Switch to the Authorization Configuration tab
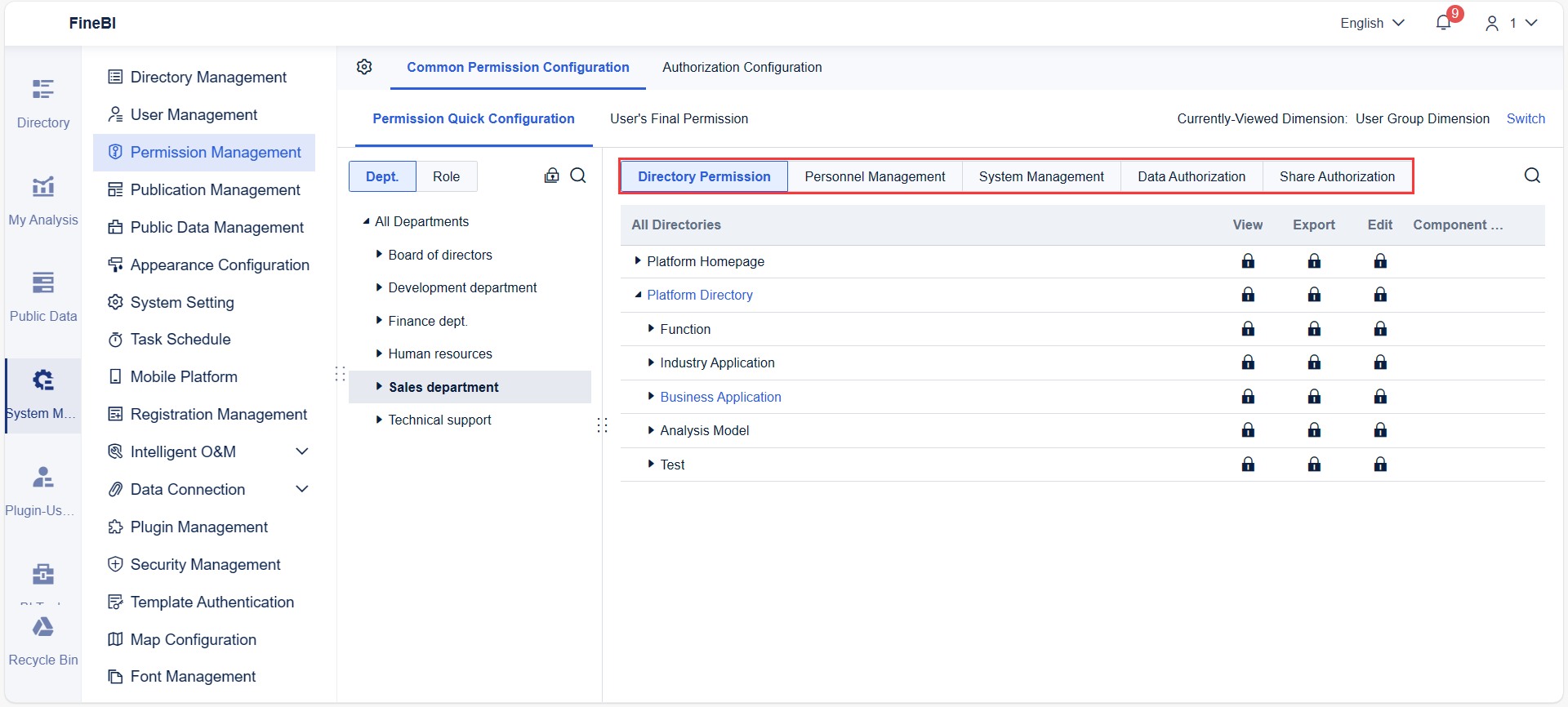Screen dimensions: 1568x707 pos(742,67)
